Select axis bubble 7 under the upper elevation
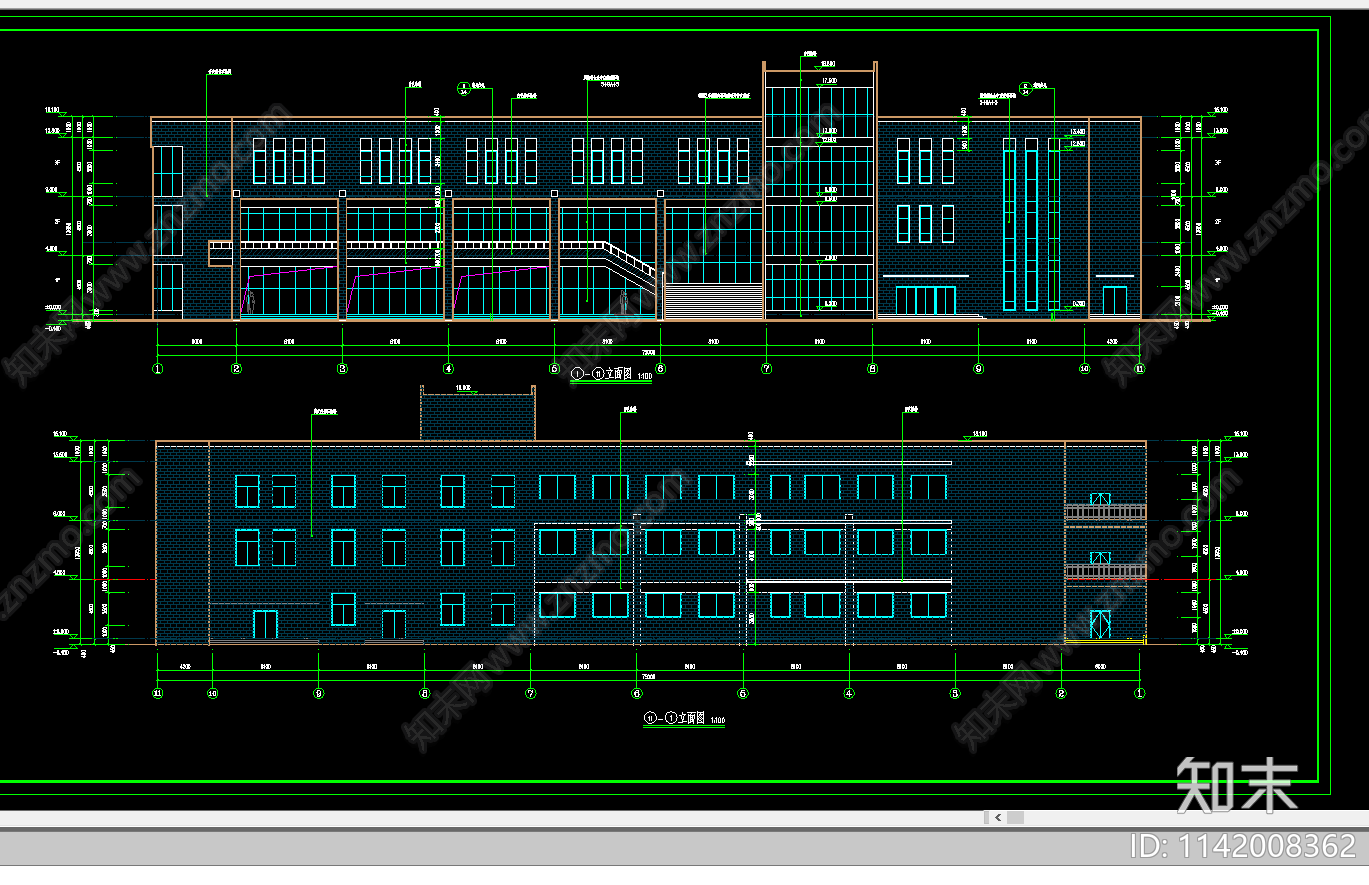 [x=766, y=368]
